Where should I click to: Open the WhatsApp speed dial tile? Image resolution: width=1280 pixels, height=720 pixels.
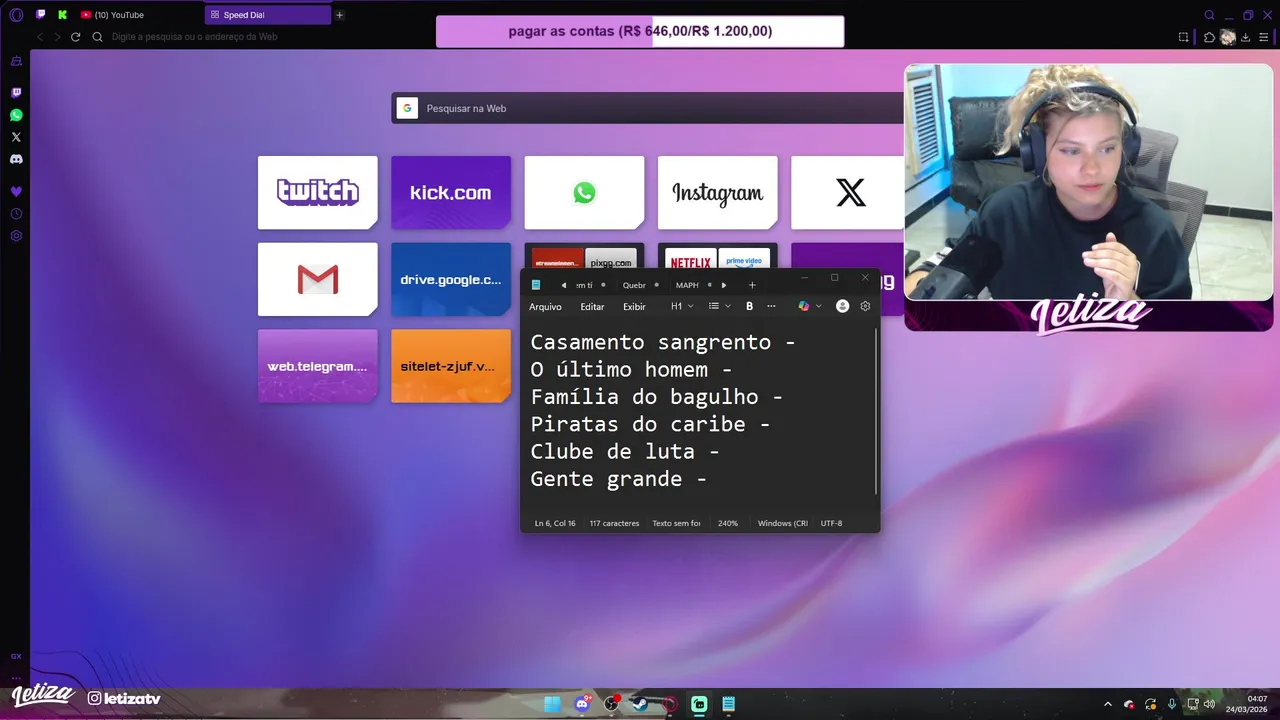click(584, 192)
